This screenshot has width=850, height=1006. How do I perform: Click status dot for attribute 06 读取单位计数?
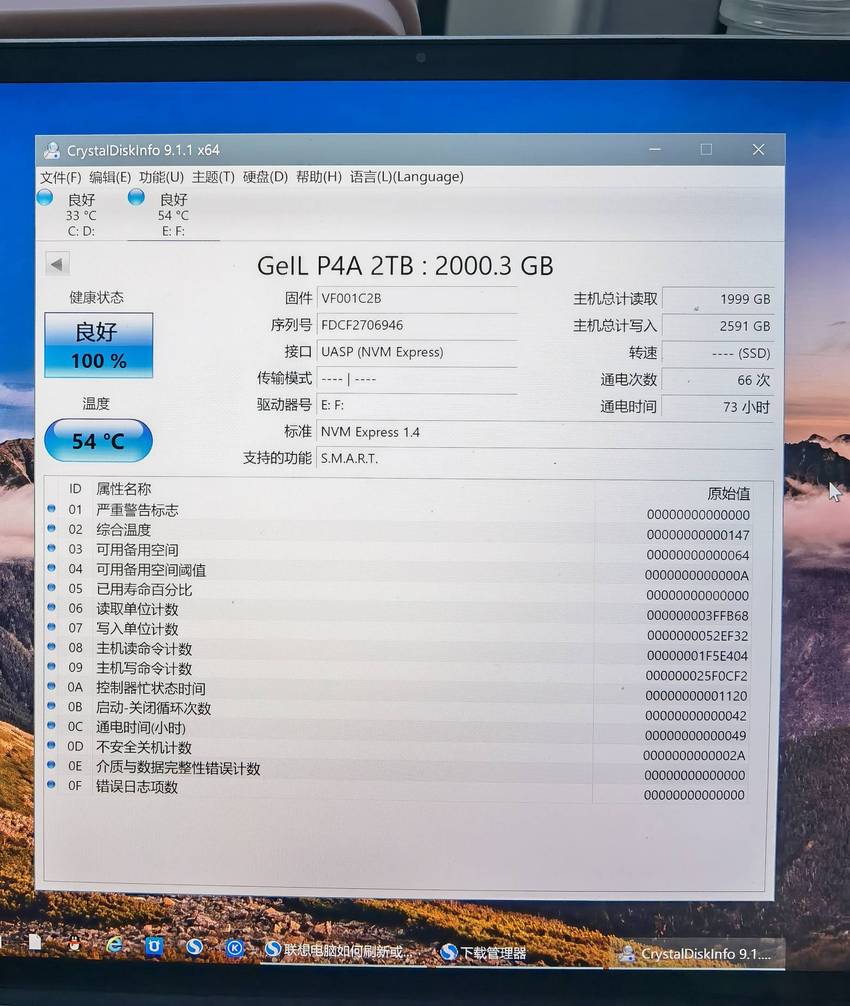(x=51, y=608)
